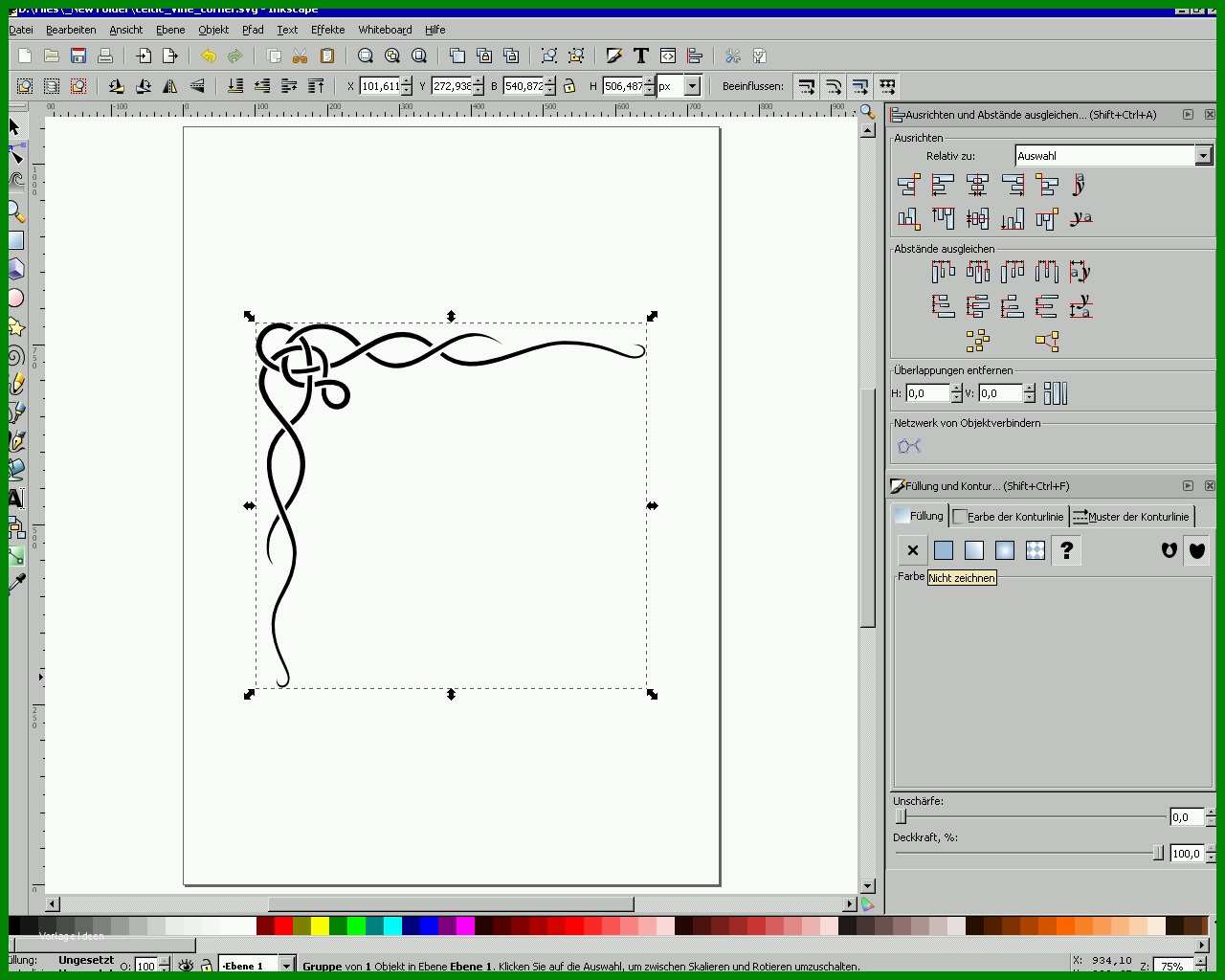Select the Star polygon tool
Screen dimensions: 1225x980
[15, 327]
